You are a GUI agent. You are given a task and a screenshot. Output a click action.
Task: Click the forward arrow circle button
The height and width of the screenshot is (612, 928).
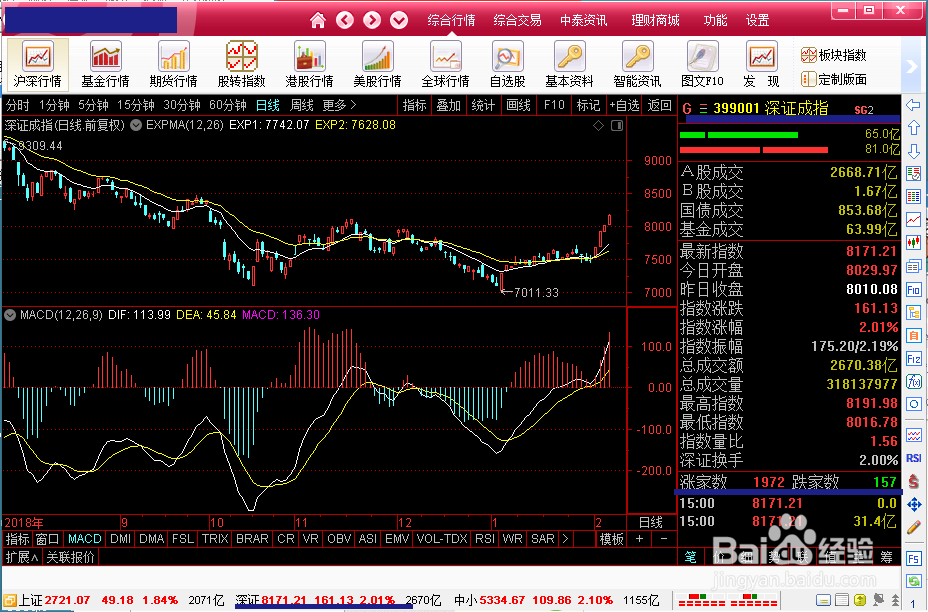(372, 21)
